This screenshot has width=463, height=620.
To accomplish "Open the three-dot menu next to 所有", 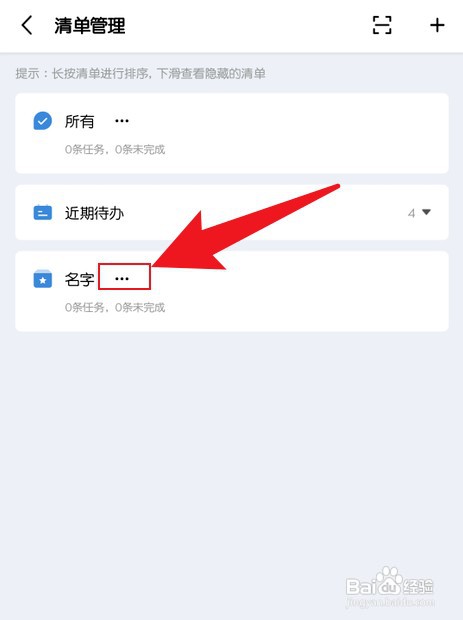I will pos(122,121).
